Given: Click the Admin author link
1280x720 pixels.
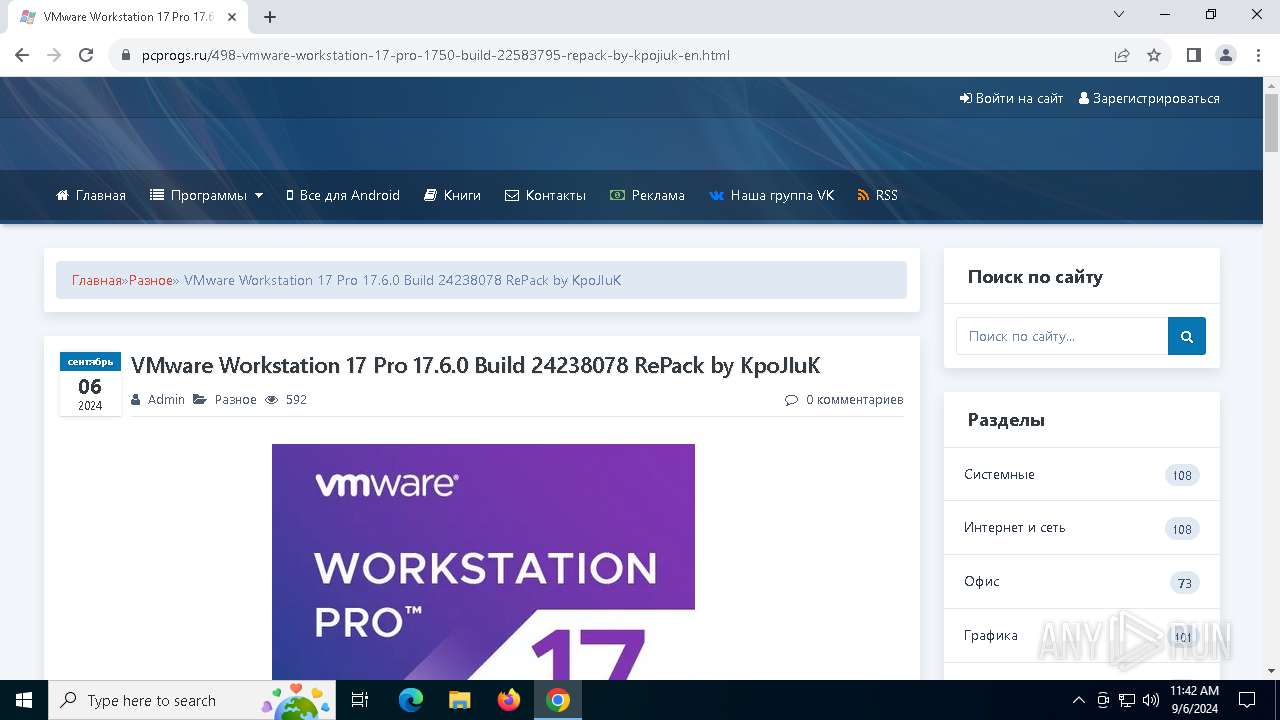Looking at the screenshot, I should coord(166,399).
